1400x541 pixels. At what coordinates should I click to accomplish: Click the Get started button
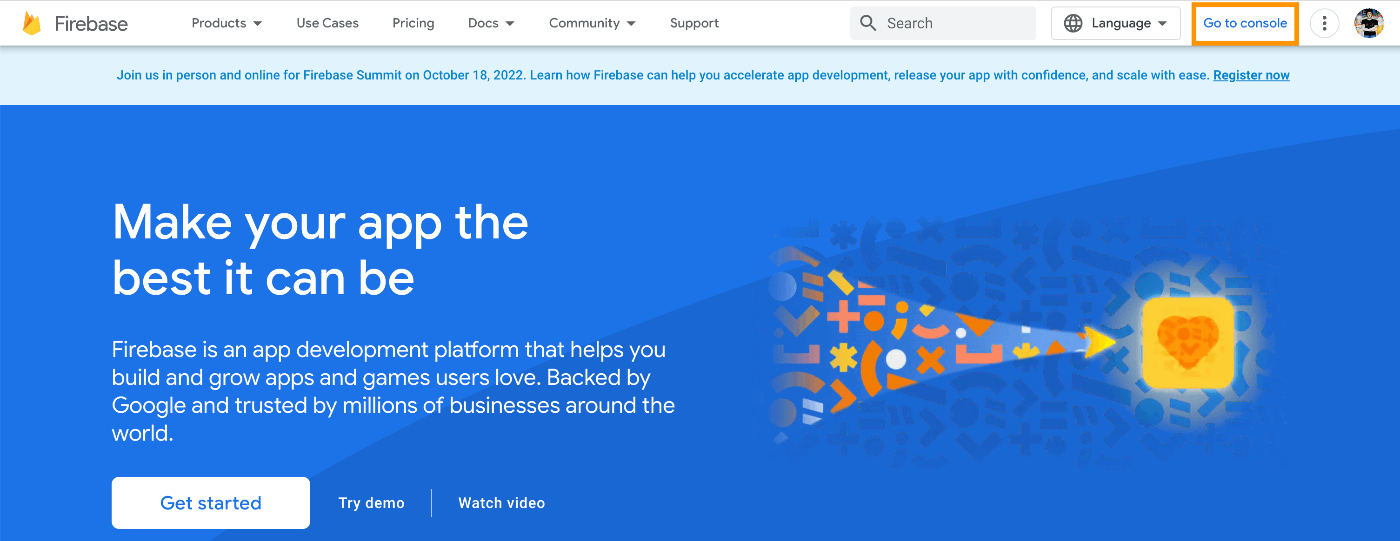pos(211,503)
